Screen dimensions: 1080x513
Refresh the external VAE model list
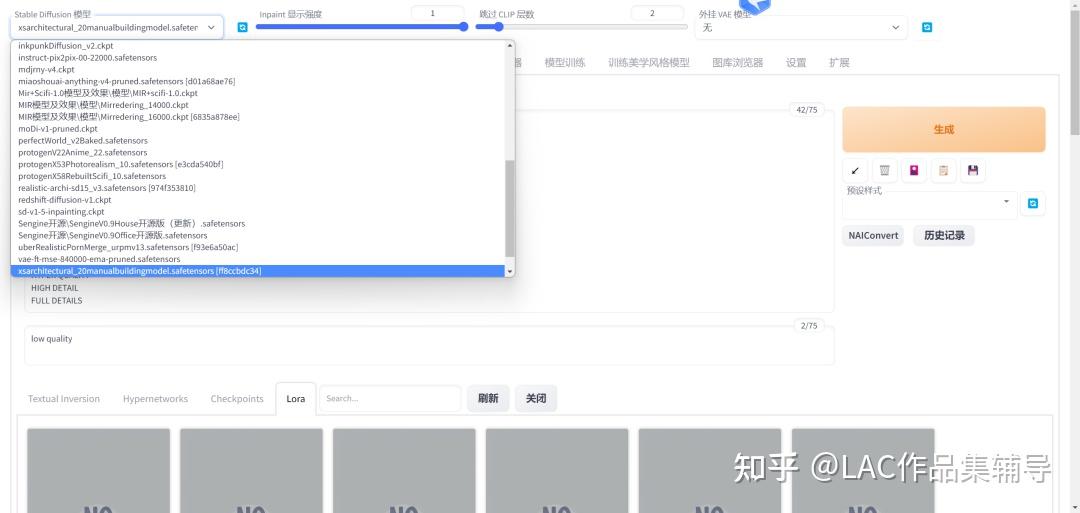click(x=927, y=28)
